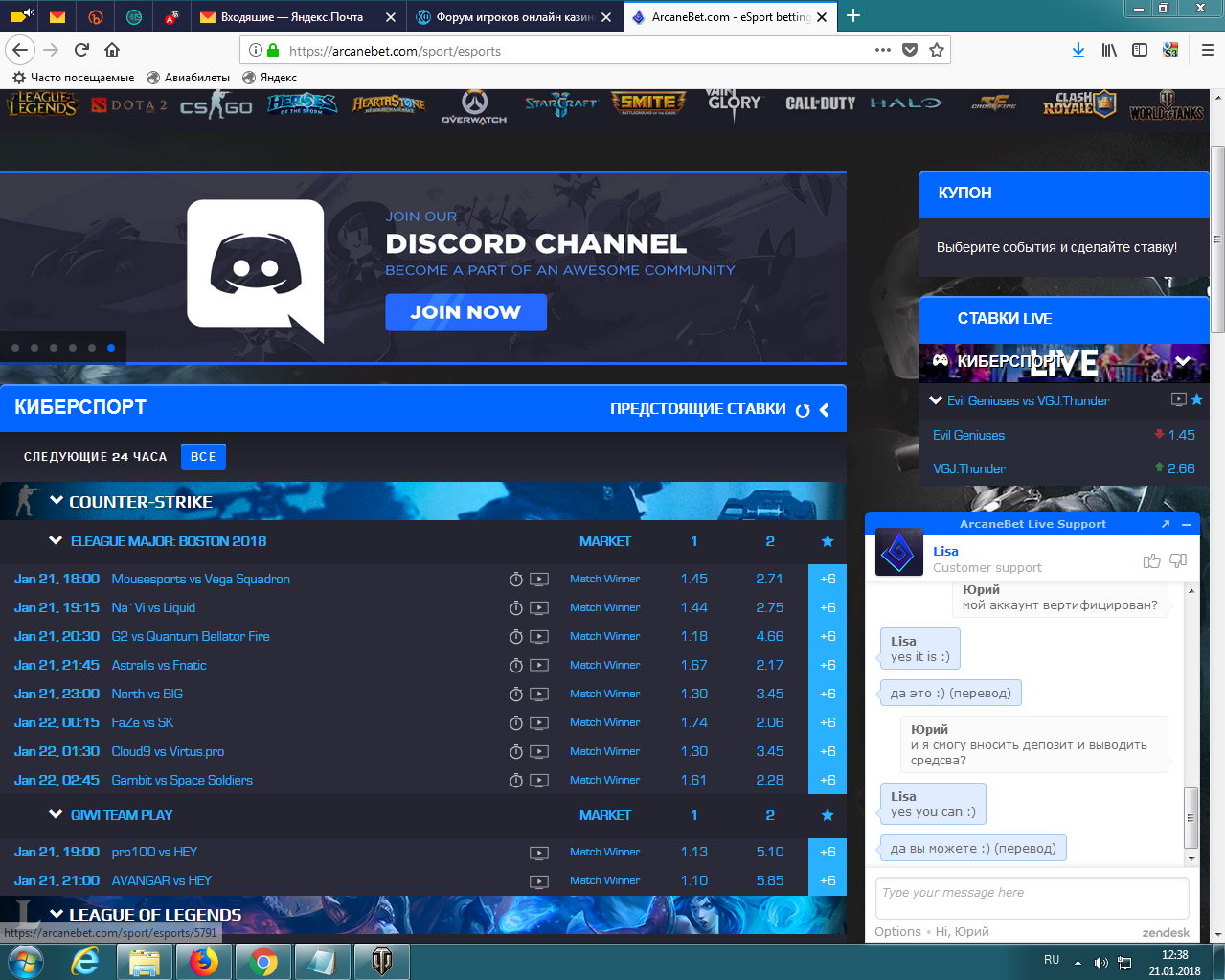The image size is (1225, 980).
Task: Select the World of Tanks logo
Action: (x=1167, y=105)
